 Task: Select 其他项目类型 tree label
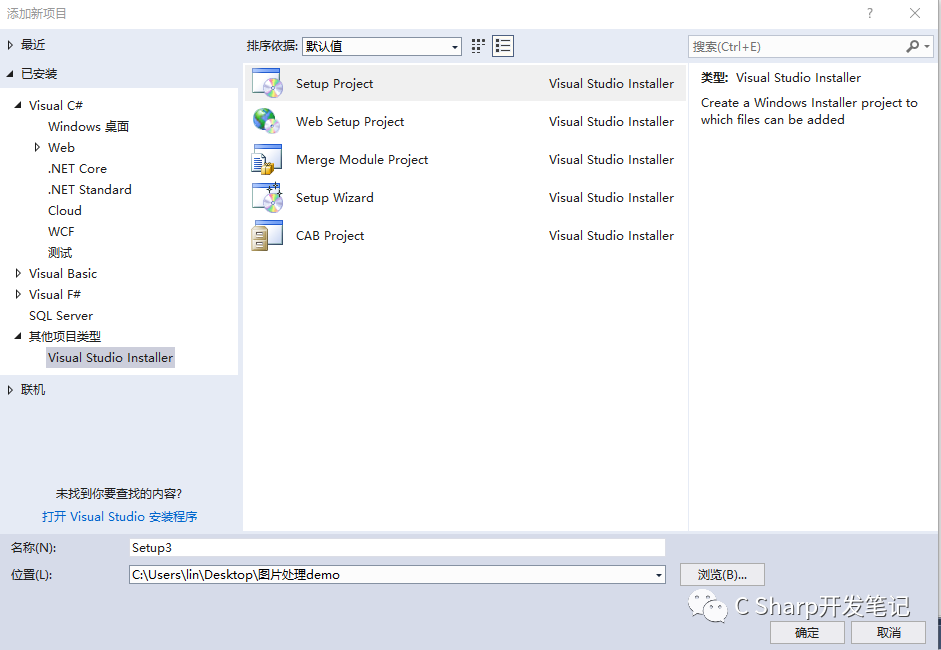coord(65,337)
